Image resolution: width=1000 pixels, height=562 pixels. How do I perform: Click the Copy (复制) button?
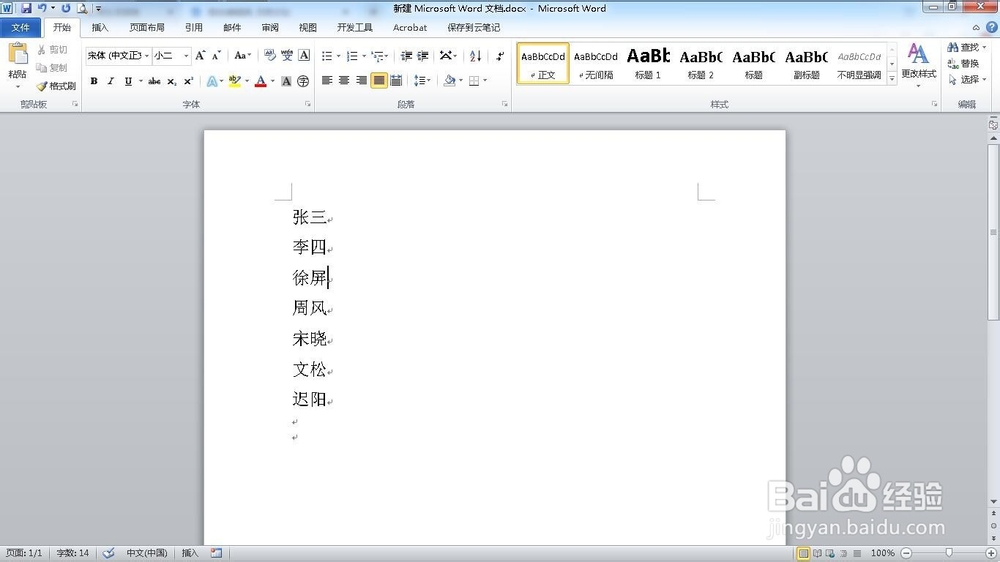52,68
